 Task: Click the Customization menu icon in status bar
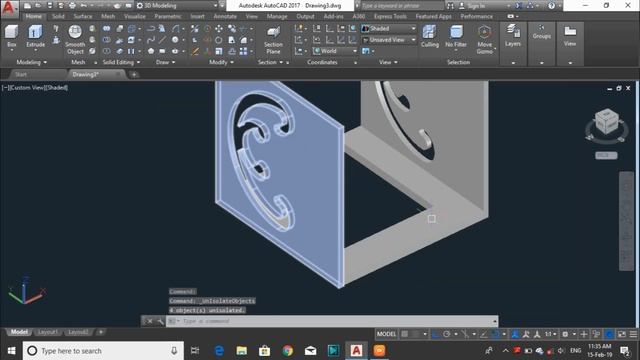click(x=633, y=334)
